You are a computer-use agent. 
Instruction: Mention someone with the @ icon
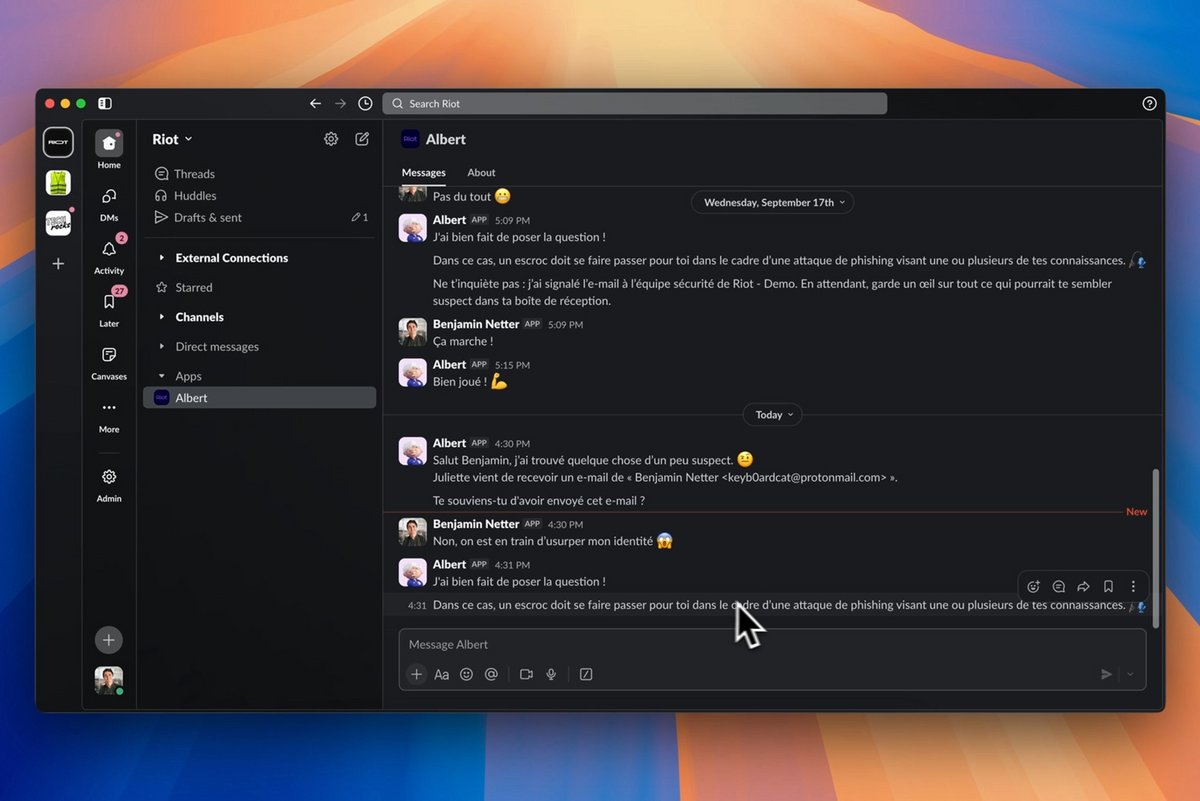coord(491,674)
